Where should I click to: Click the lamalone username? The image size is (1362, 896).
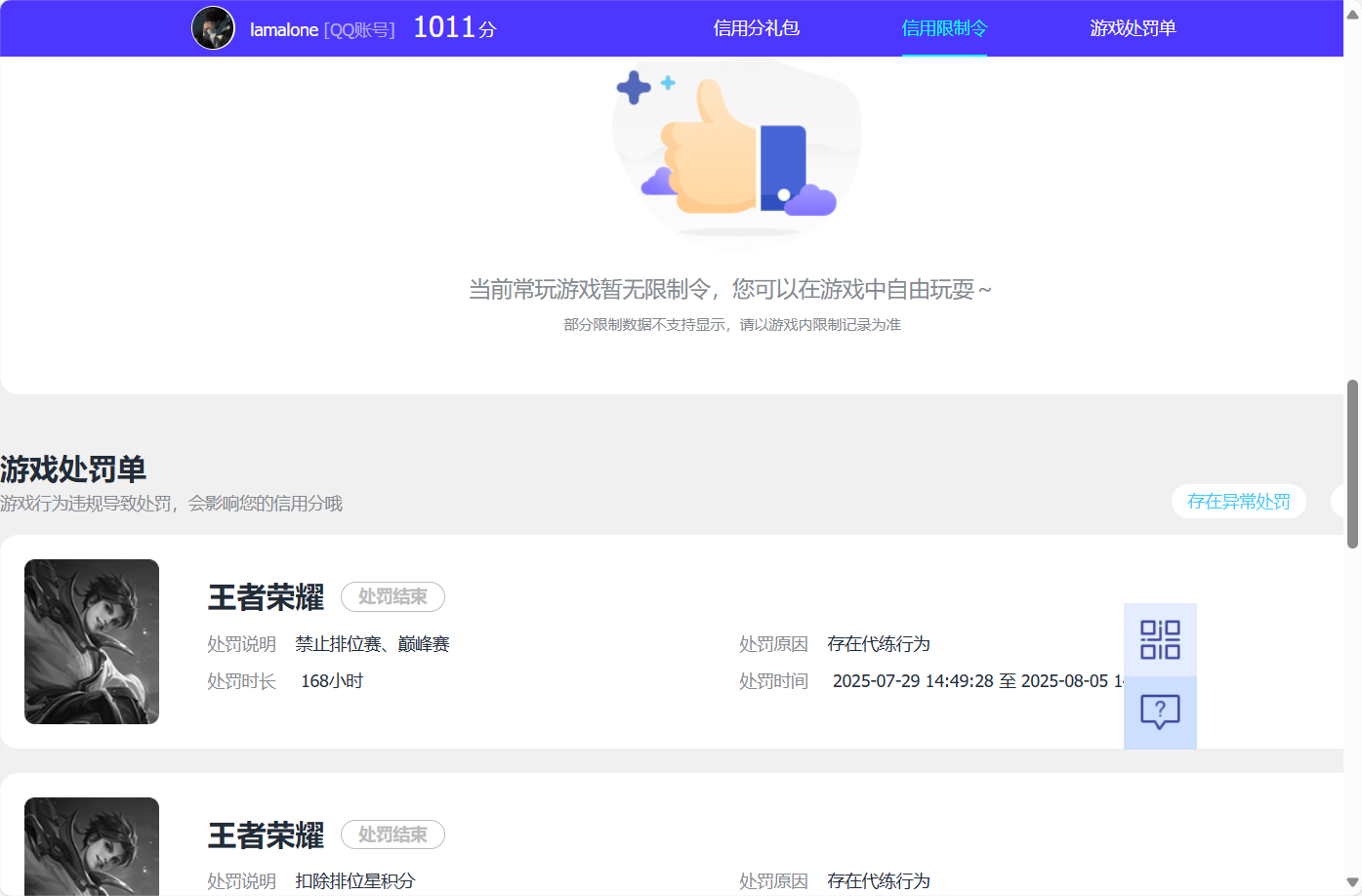click(284, 30)
